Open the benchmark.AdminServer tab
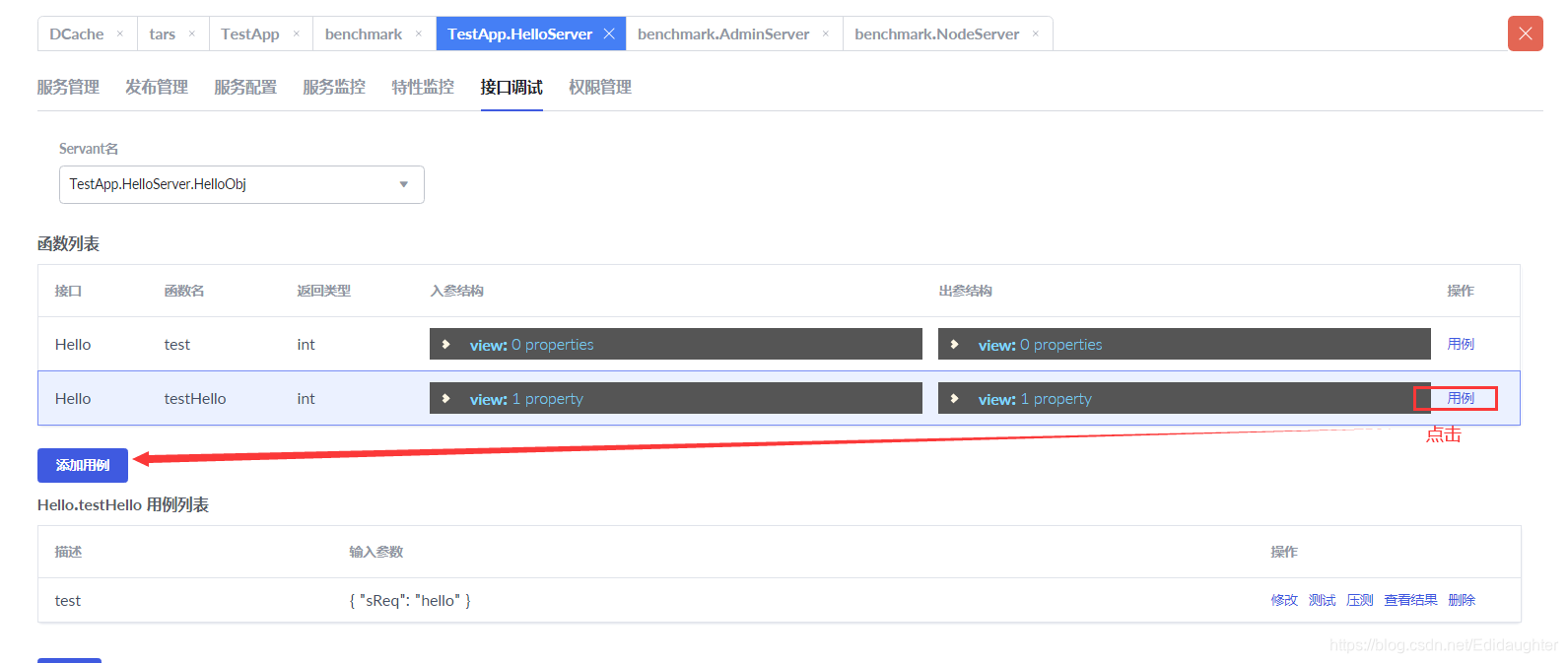The width and height of the screenshot is (1568, 663). pyautogui.click(x=723, y=33)
